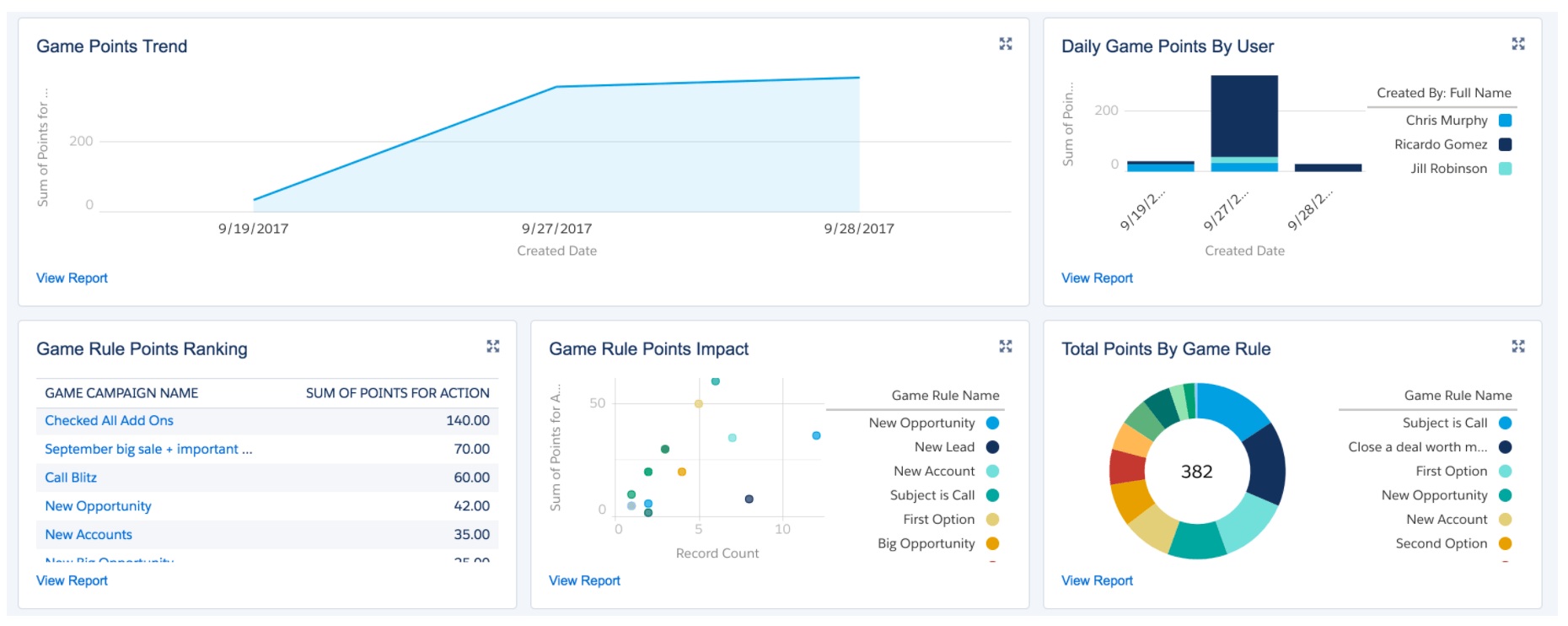Open View Report under Daily Game Points By User
This screenshot has height=626, width=1568.
(x=1097, y=278)
